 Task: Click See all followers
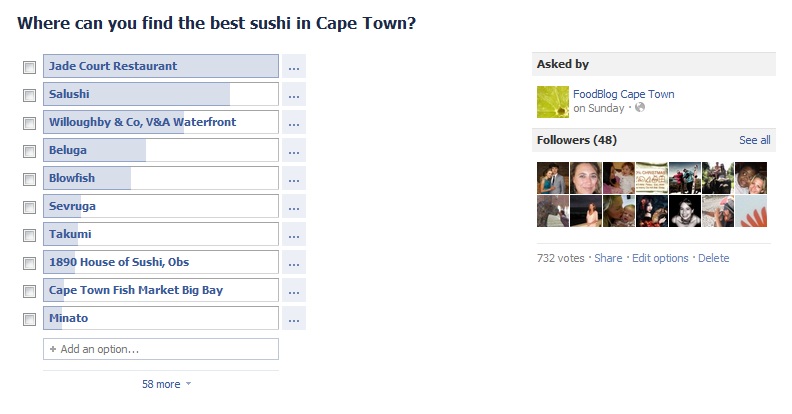pyautogui.click(x=754, y=140)
